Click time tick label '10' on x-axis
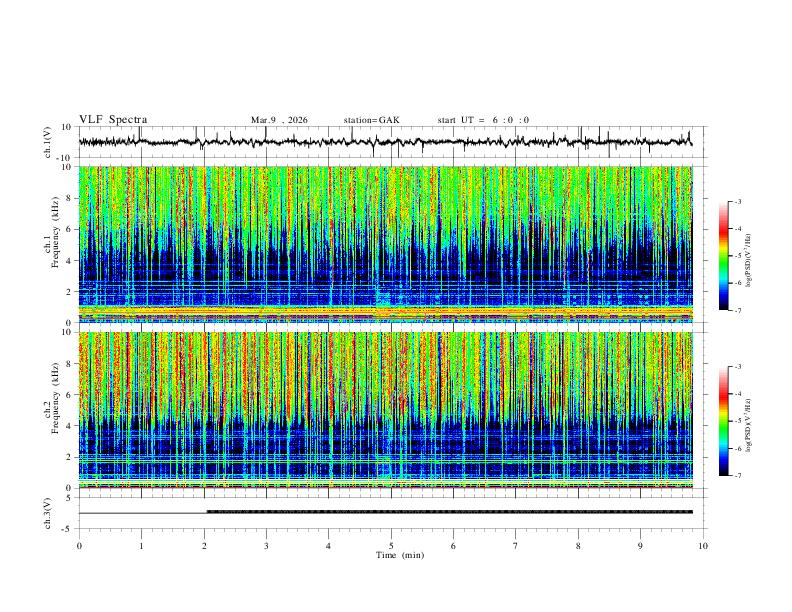This screenshot has width=792, height=612. (703, 546)
